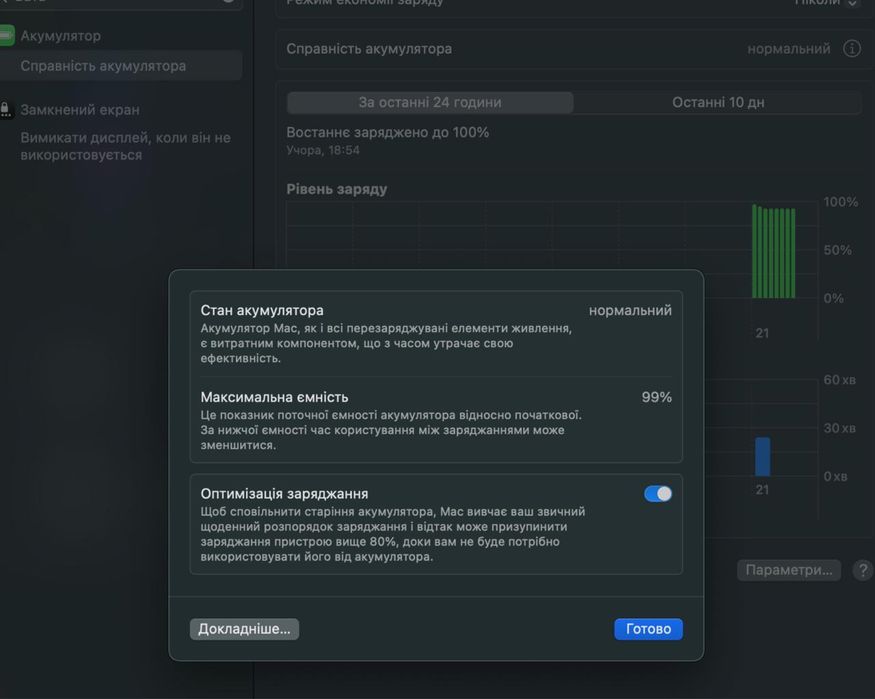The image size is (875, 699).
Task: Click the 30 хв usage axis label
Action: [839, 428]
